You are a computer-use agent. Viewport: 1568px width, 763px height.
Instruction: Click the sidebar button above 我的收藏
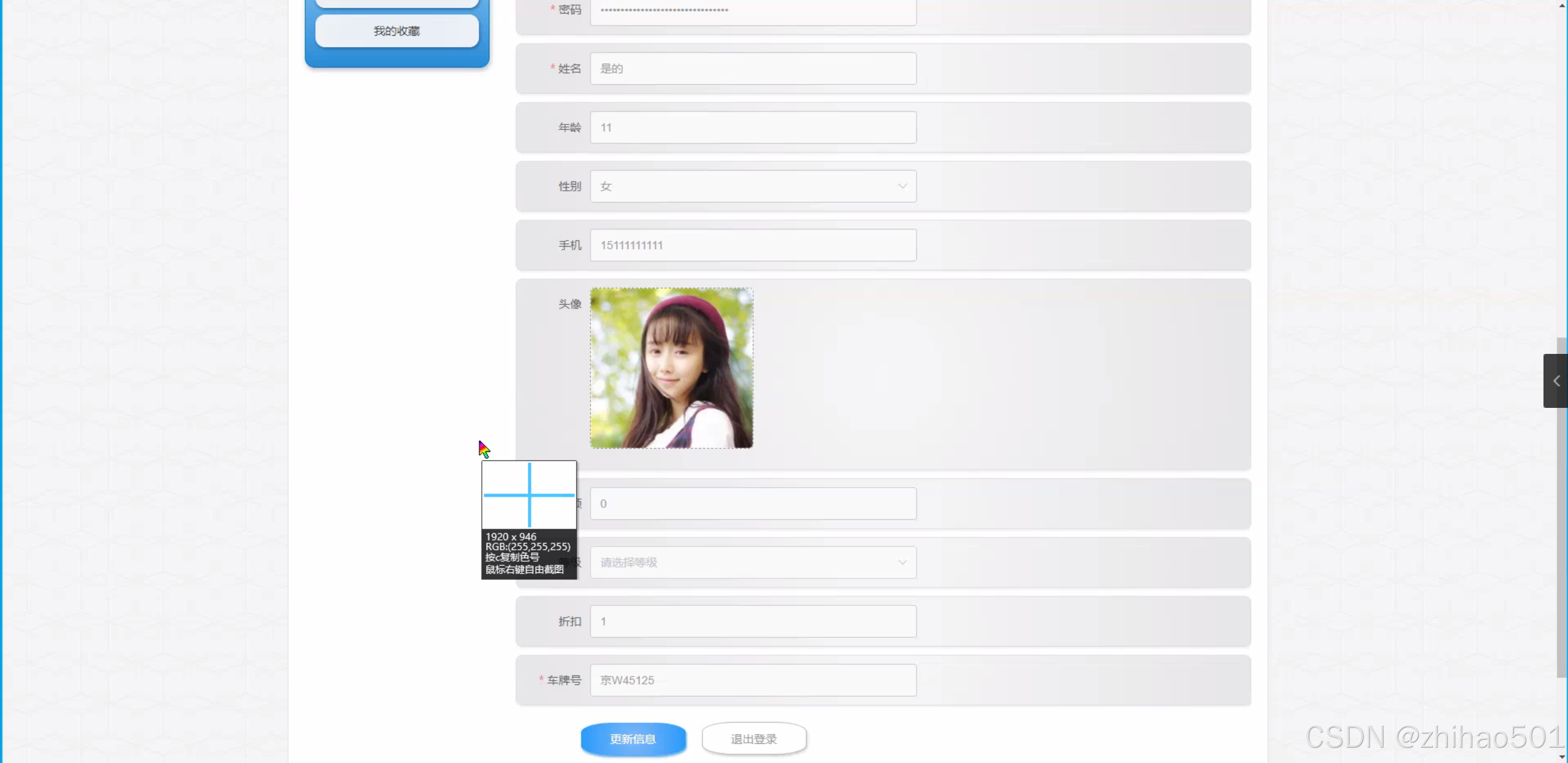pos(397,3)
